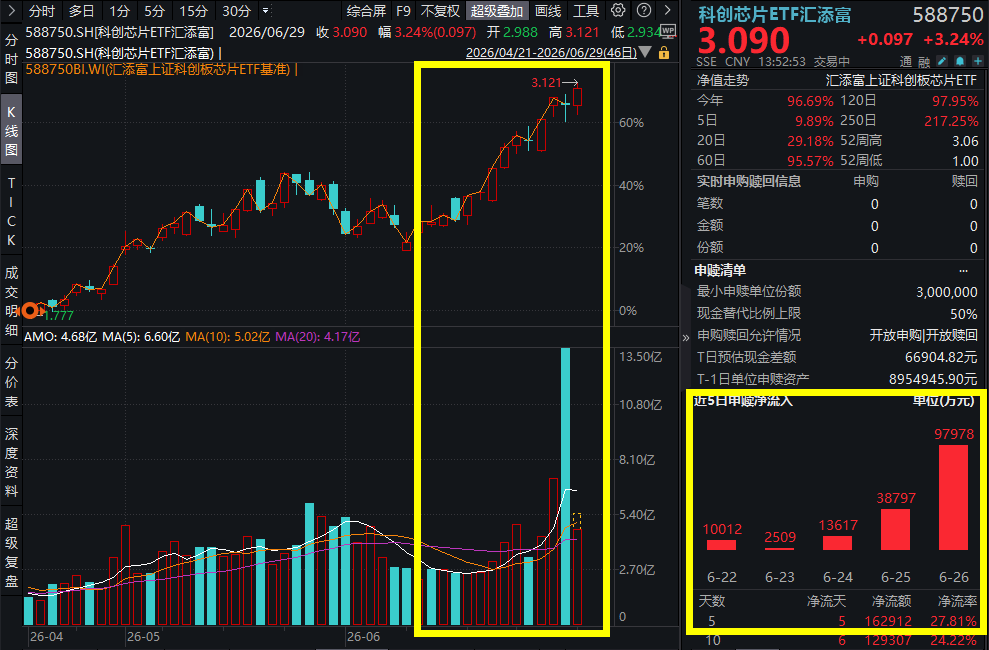Click the 588750.SH overlay series label
This screenshot has height=650, width=989.
tap(119, 53)
